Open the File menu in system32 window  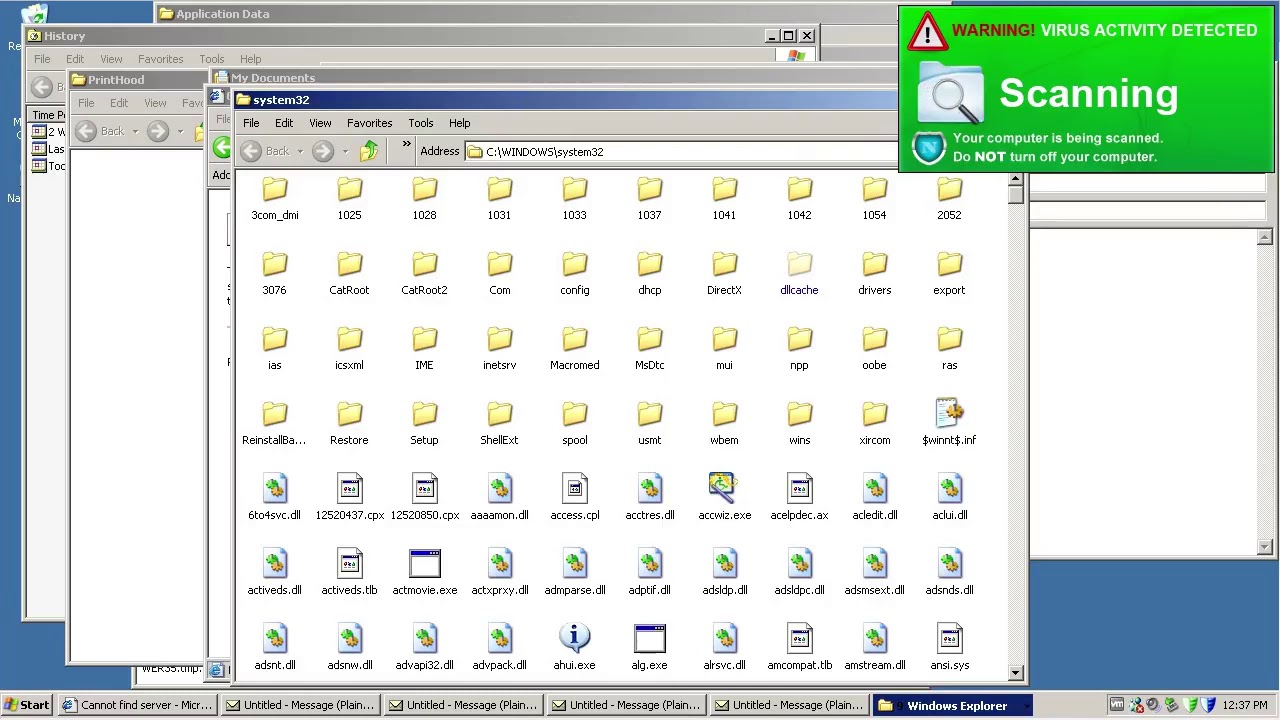point(251,123)
